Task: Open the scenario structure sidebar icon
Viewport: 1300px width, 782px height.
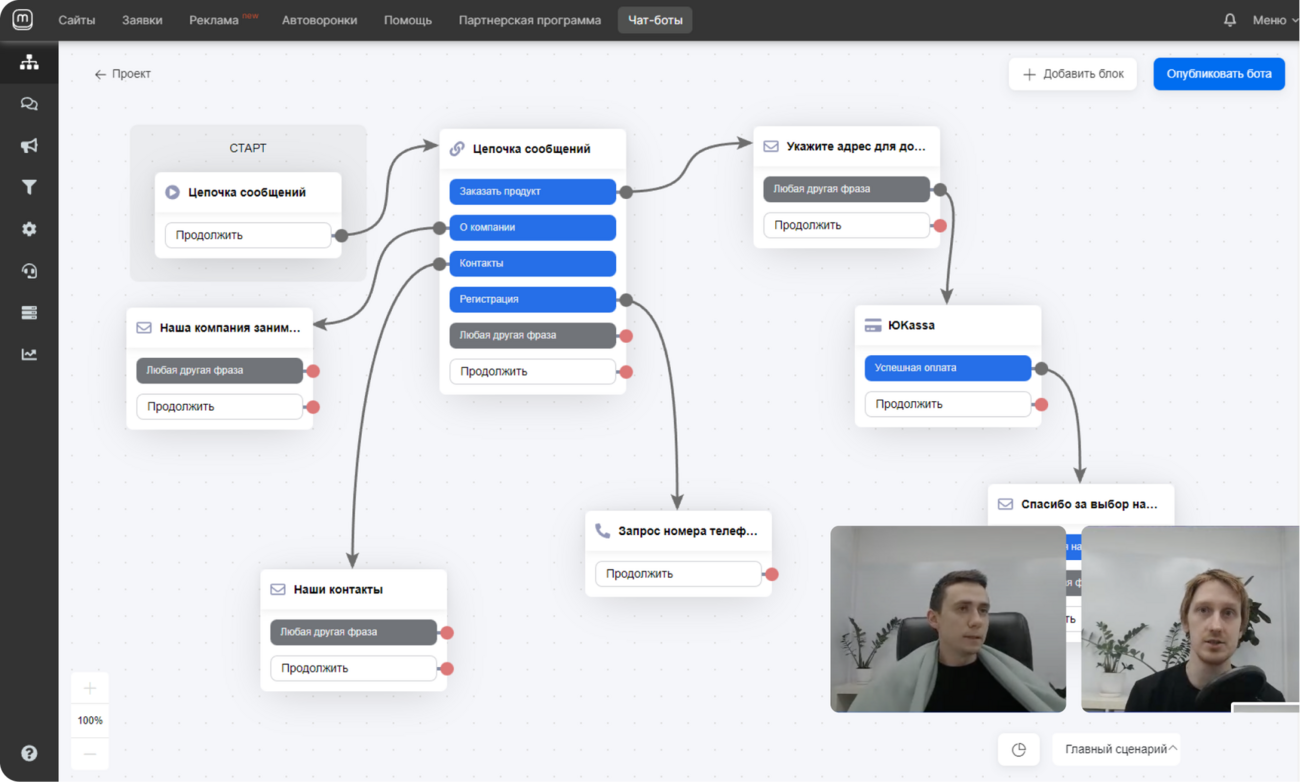Action: click(x=29, y=62)
